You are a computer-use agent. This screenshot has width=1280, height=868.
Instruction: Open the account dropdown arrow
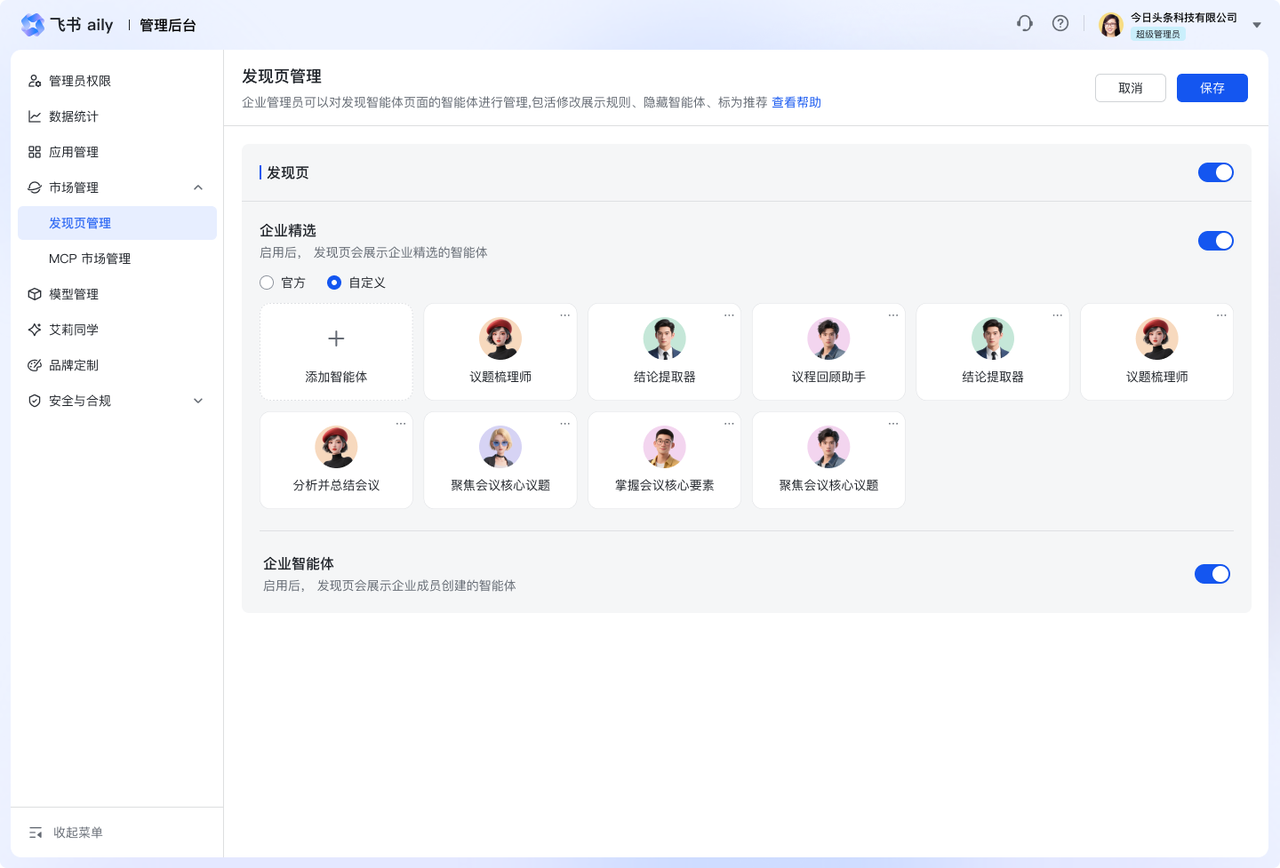pos(1257,25)
